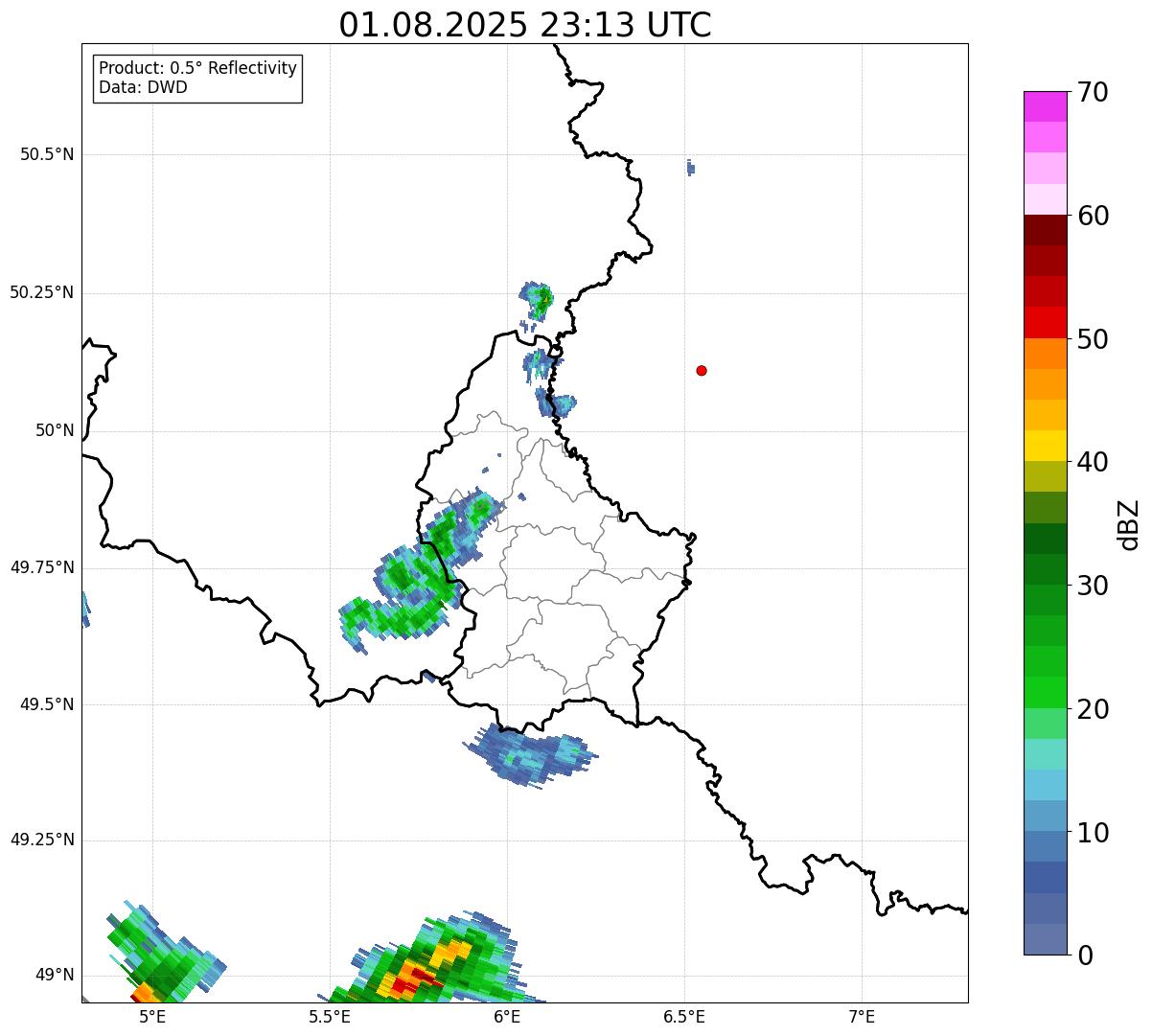This screenshot has width=1152, height=1036.
Task: Pick the dark maroon swatch below 60
Action: click(1045, 230)
